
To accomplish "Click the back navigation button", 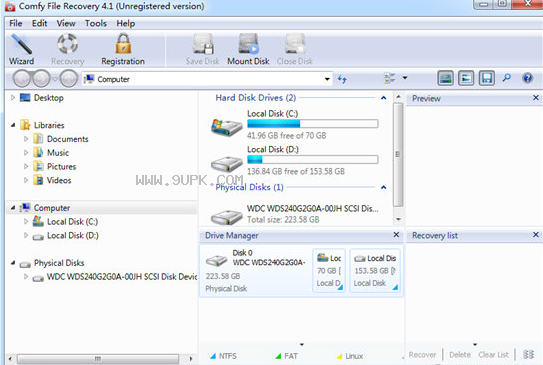I will click(22, 79).
